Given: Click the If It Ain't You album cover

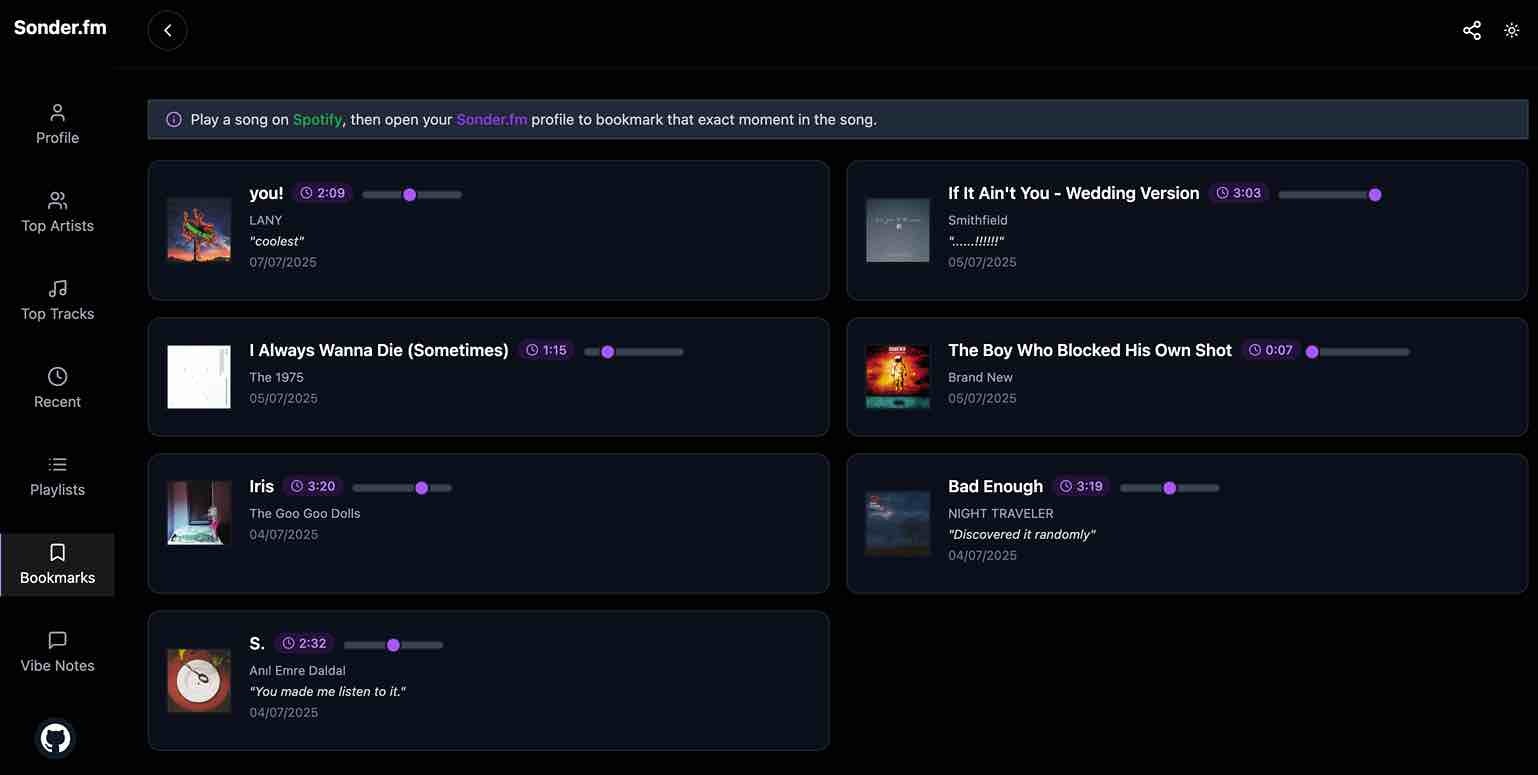Looking at the screenshot, I should click(x=898, y=230).
